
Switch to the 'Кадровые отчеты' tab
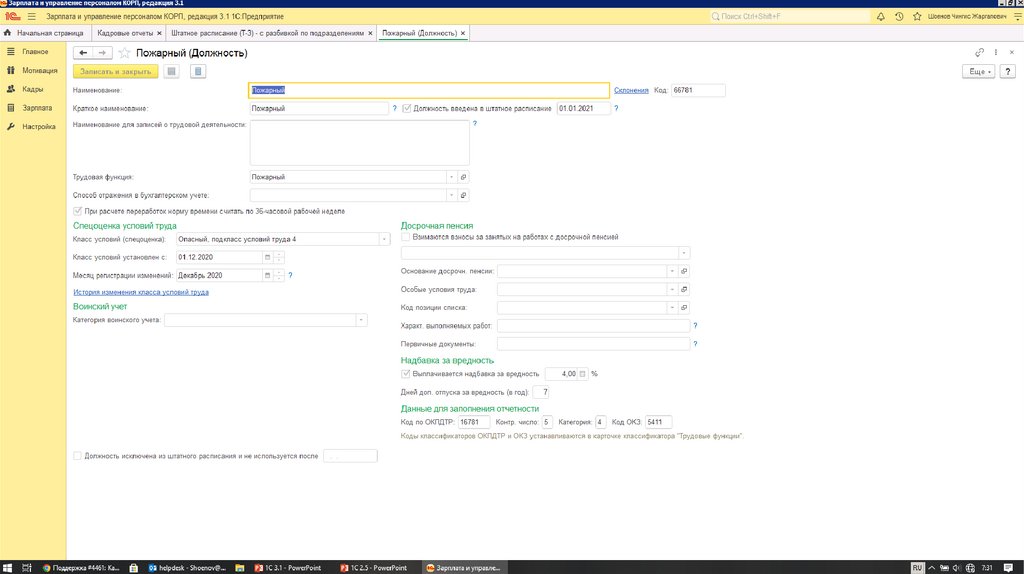[x=125, y=33]
